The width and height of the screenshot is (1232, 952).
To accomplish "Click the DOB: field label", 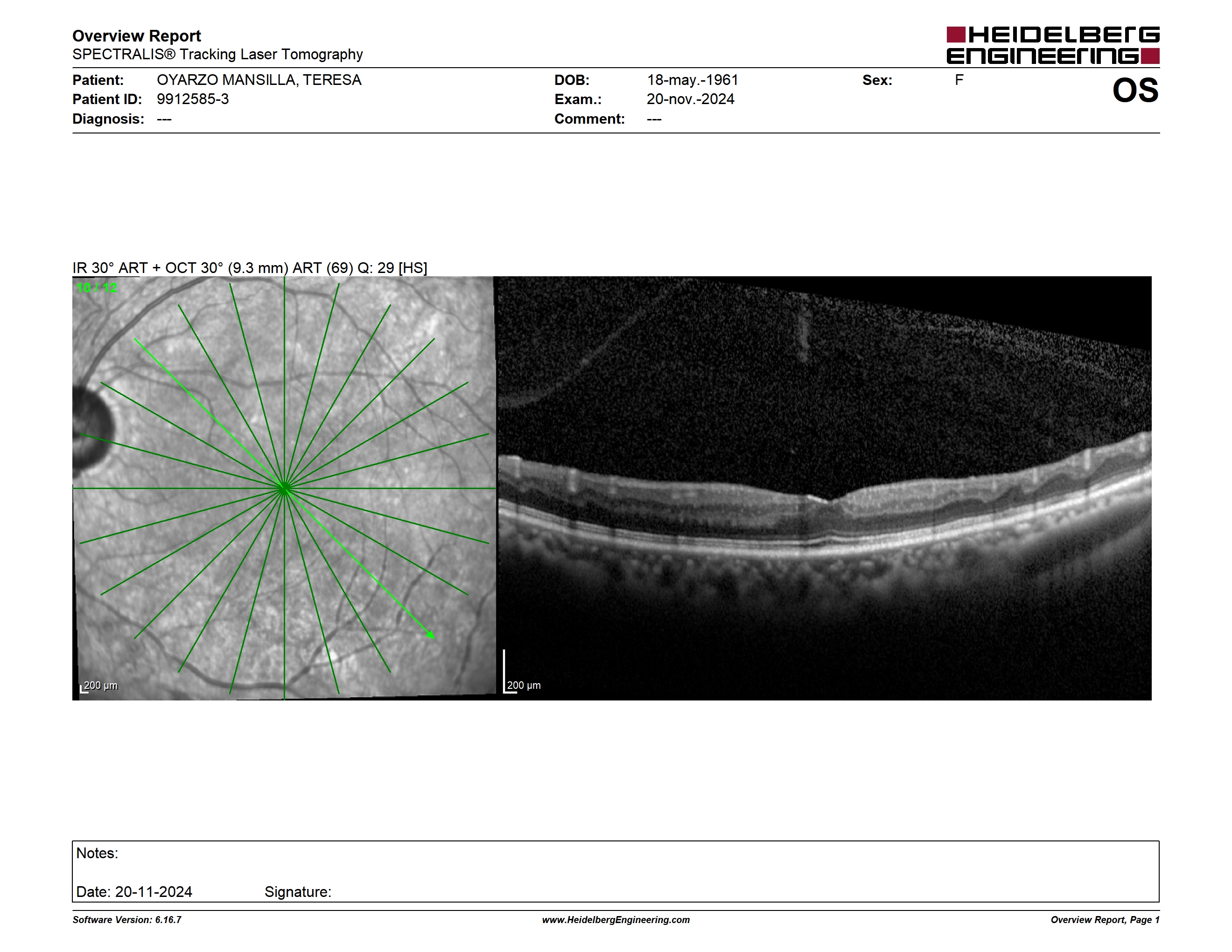I will [572, 80].
